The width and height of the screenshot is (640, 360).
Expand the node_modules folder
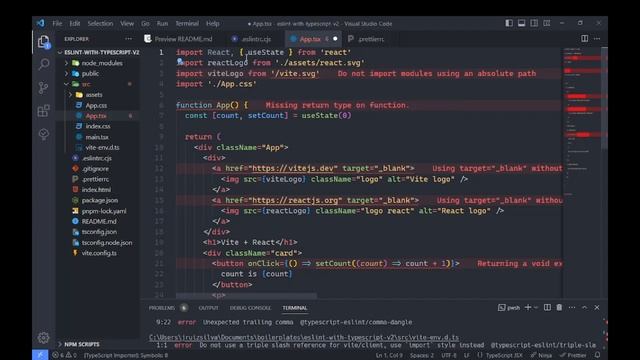[x=67, y=63]
